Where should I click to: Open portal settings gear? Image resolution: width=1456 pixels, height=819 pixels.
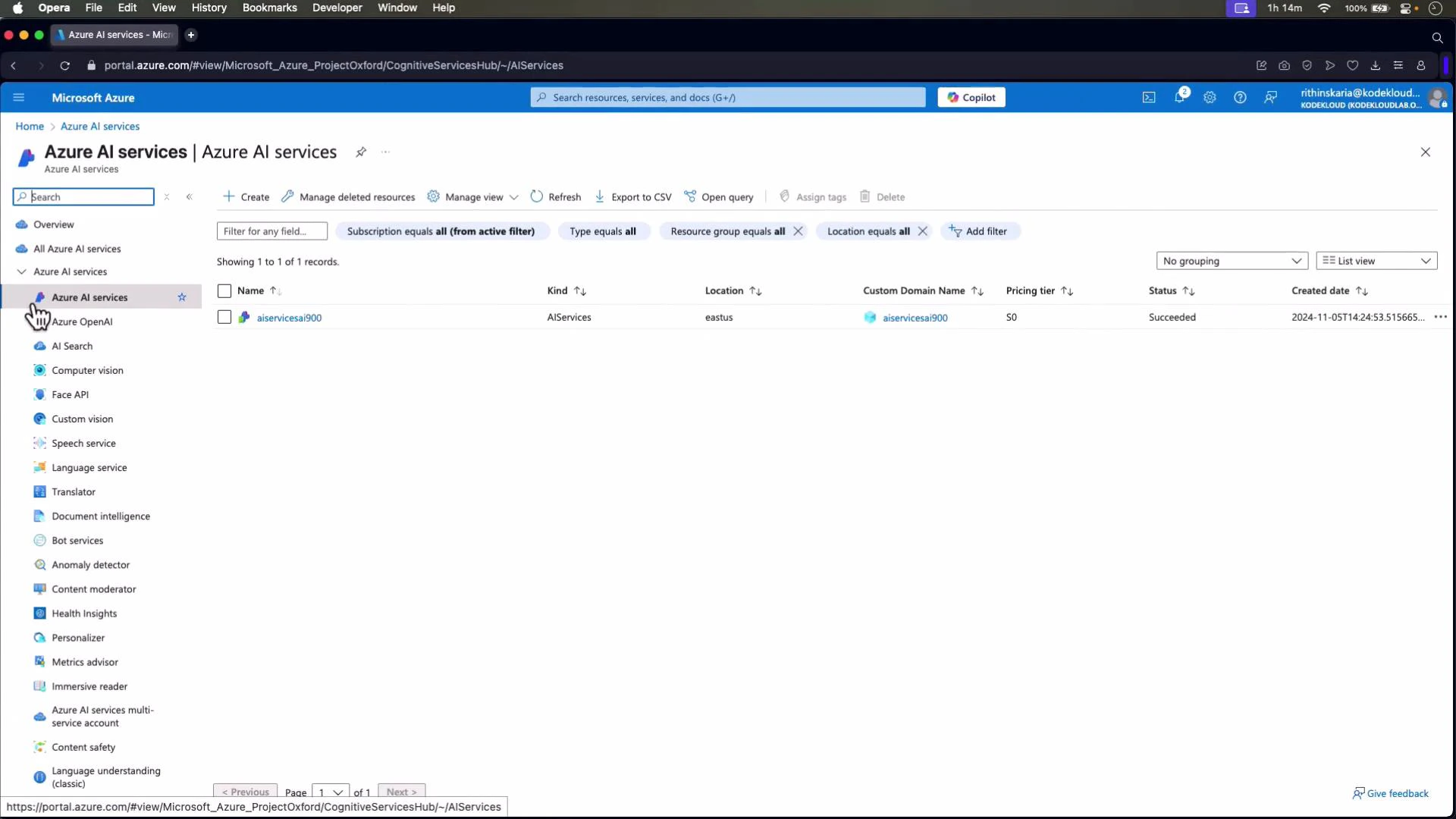[x=1210, y=97]
